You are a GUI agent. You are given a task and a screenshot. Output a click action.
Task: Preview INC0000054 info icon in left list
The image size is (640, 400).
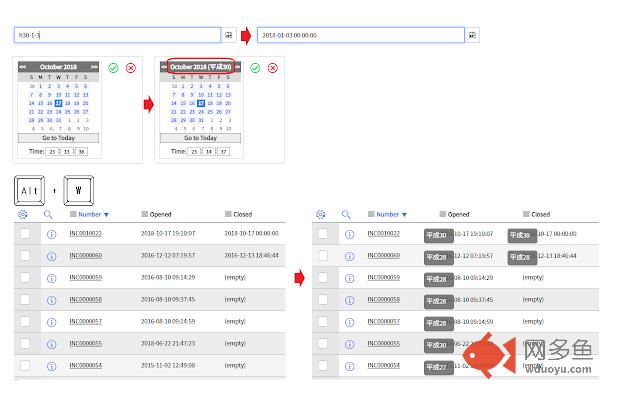tap(51, 367)
